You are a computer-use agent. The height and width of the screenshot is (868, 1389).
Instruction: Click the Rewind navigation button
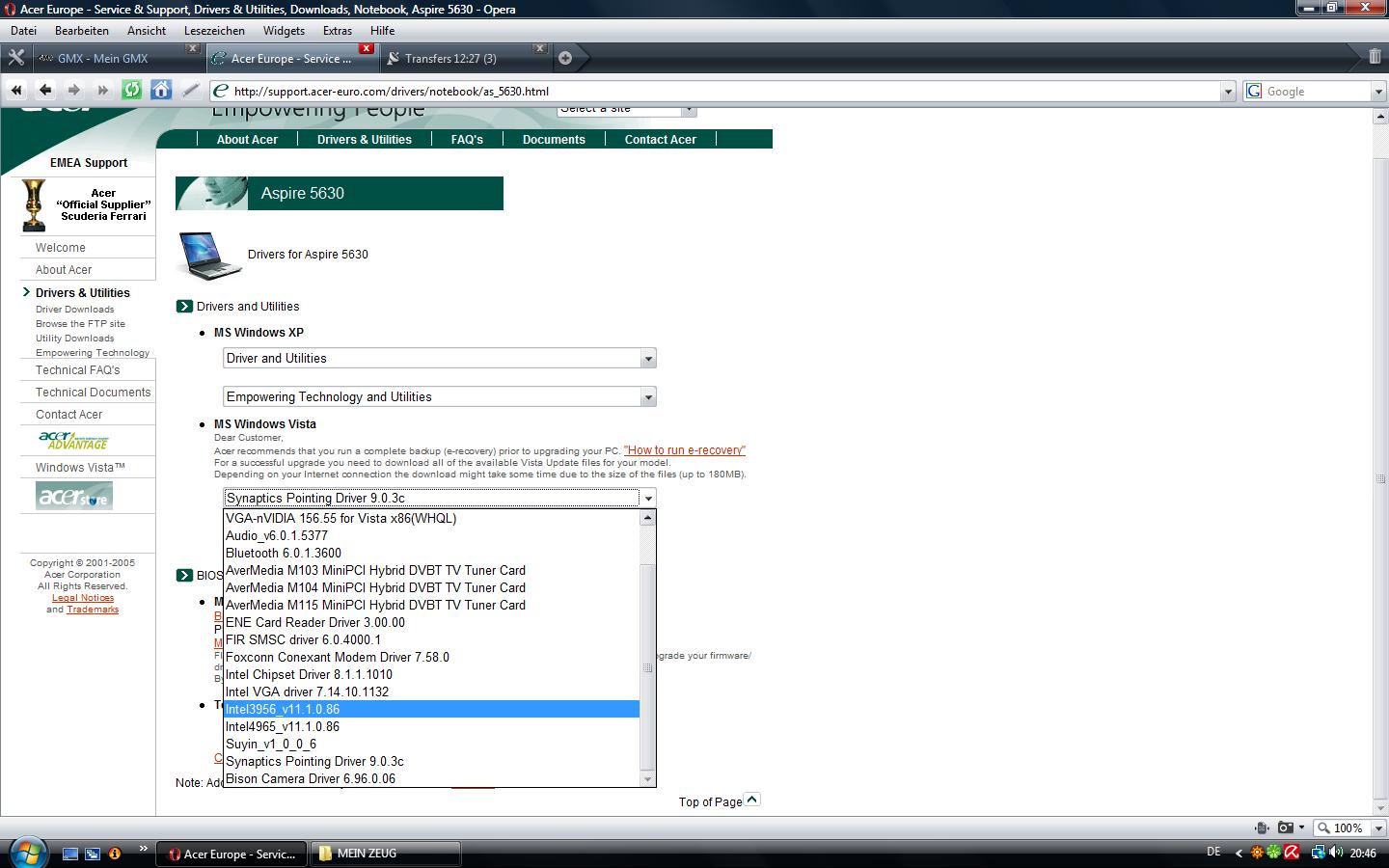[16, 91]
